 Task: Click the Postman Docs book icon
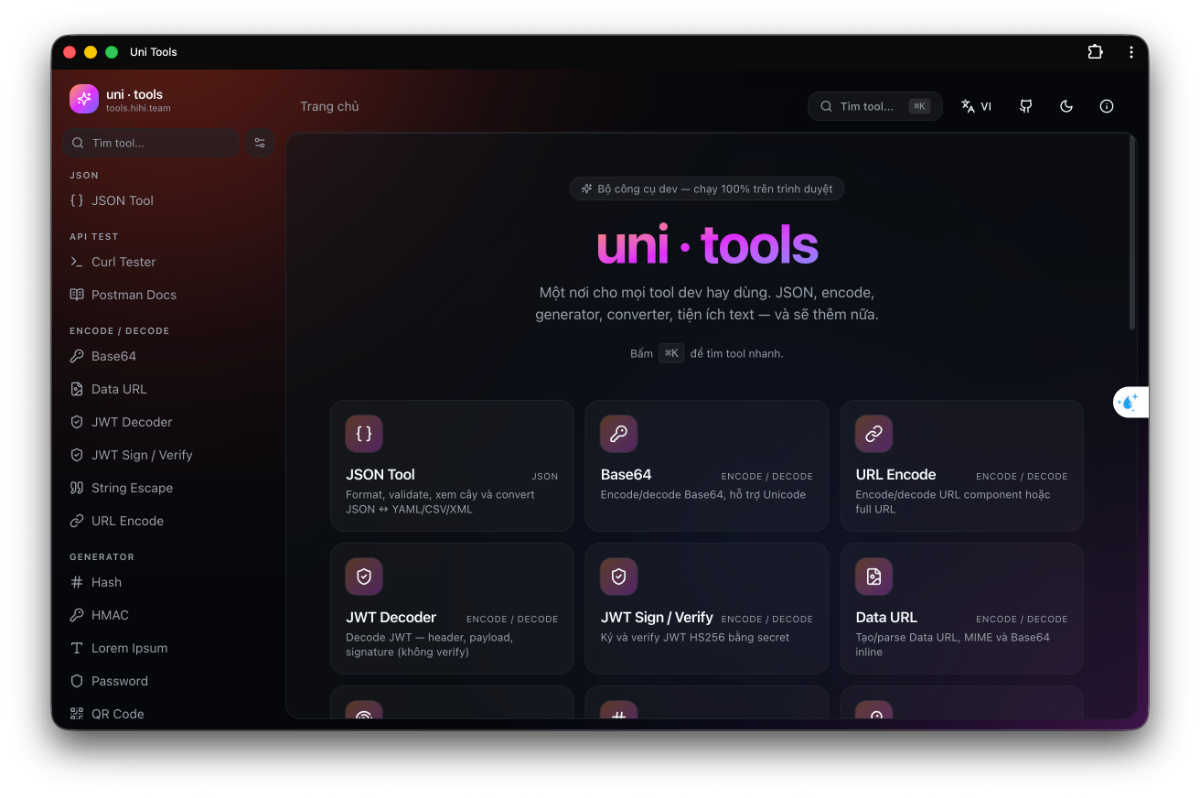[x=77, y=295]
